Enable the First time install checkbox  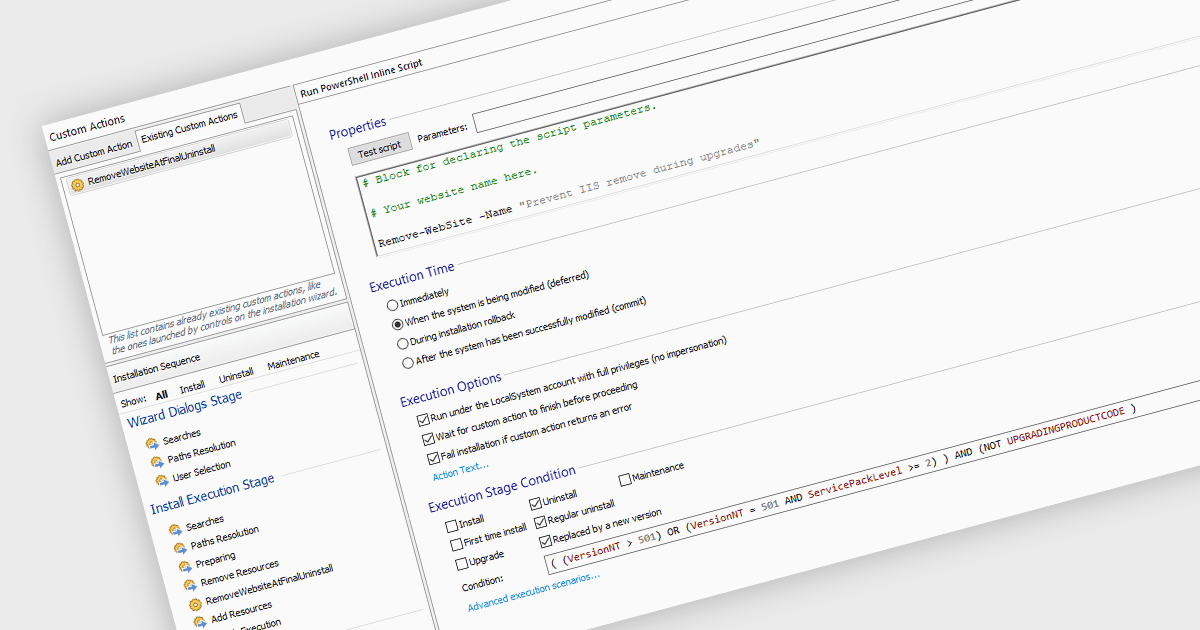point(456,544)
